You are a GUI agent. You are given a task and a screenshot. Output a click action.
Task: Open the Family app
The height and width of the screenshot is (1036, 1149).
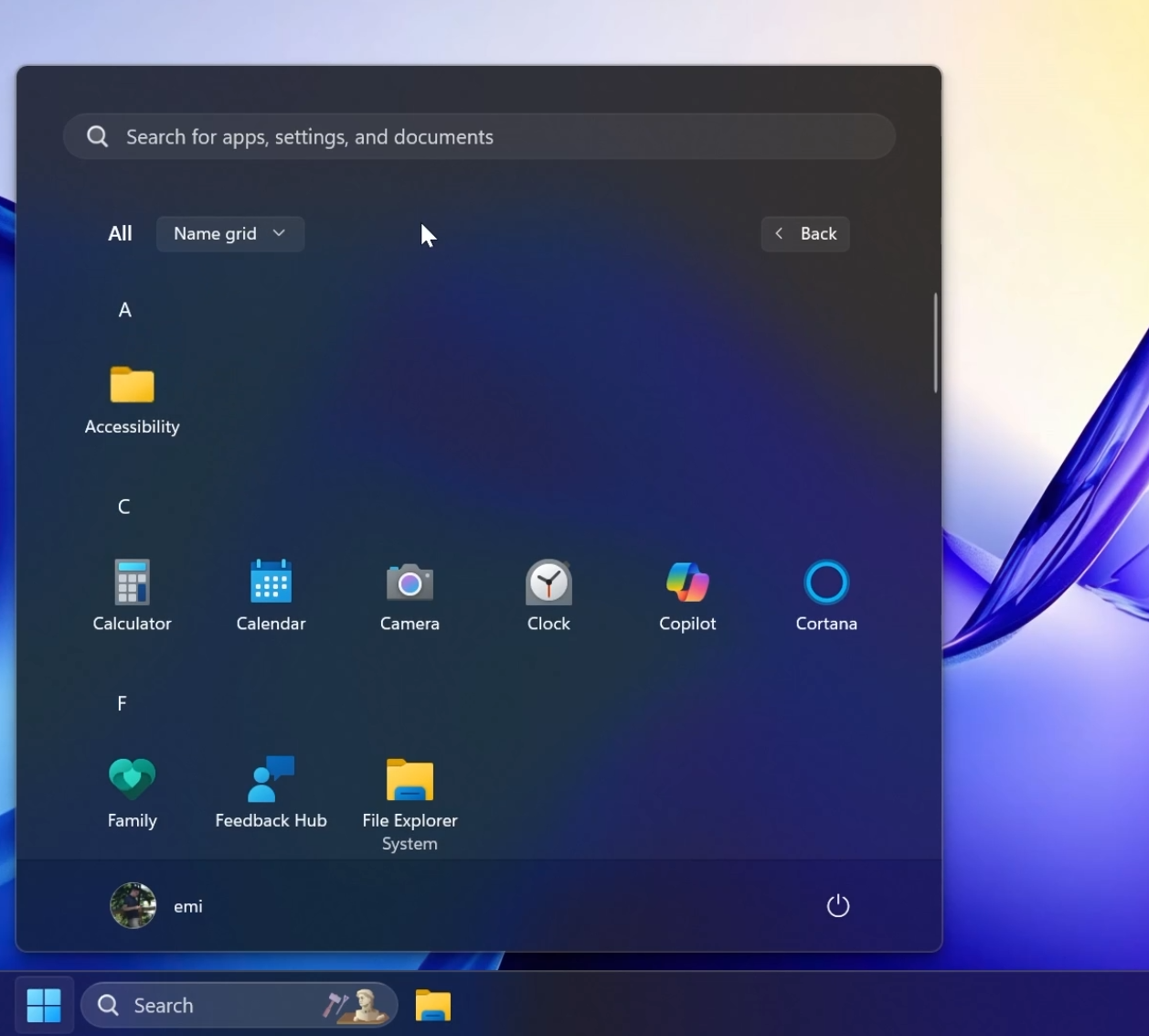pos(132,791)
